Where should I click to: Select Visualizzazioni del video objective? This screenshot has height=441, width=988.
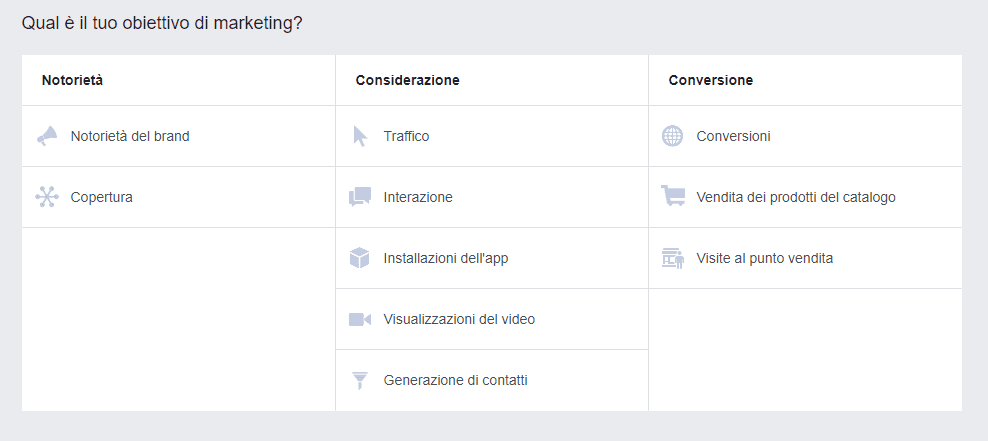tap(459, 319)
